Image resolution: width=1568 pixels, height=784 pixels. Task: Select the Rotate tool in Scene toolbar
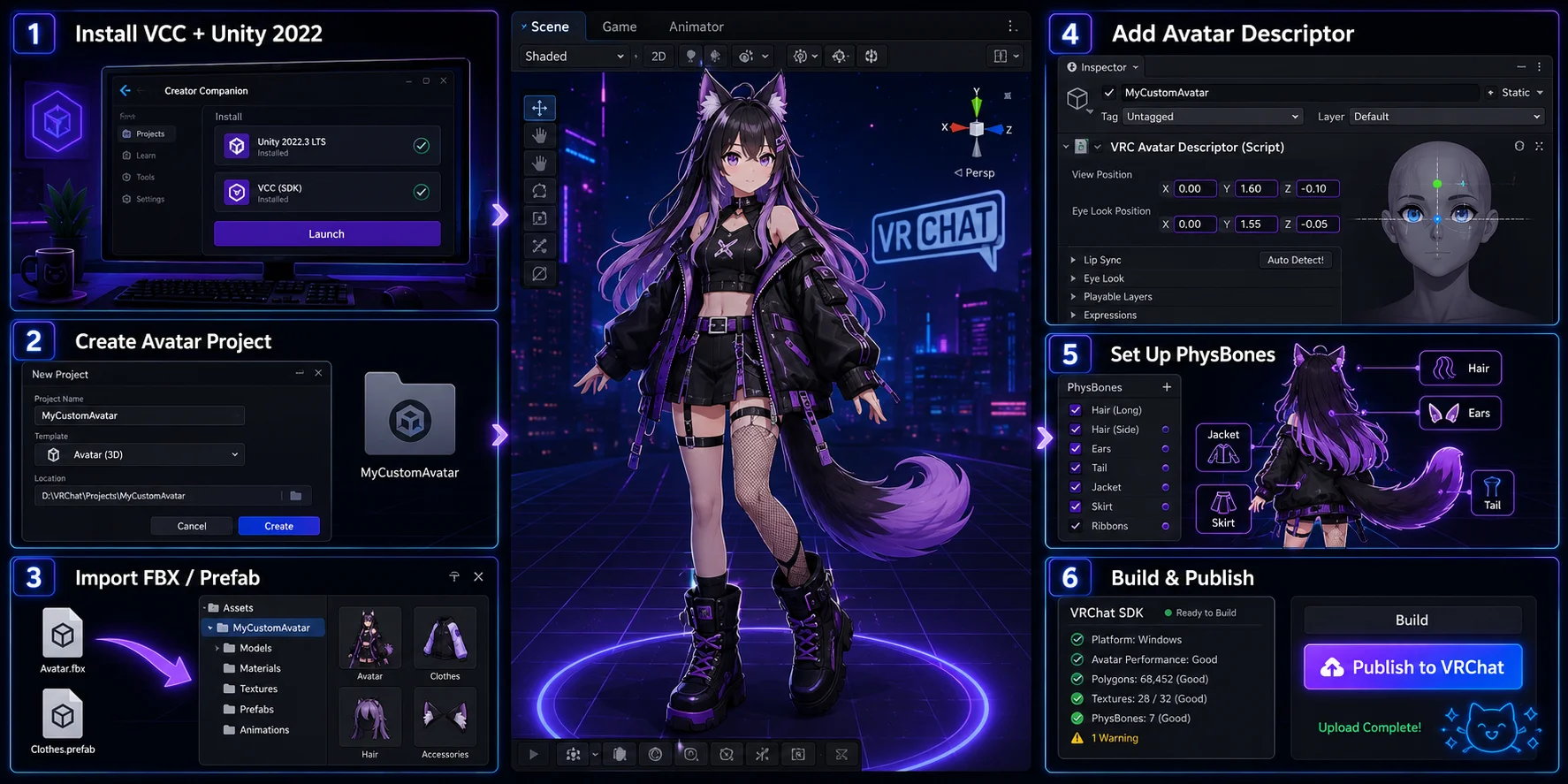pos(539,191)
